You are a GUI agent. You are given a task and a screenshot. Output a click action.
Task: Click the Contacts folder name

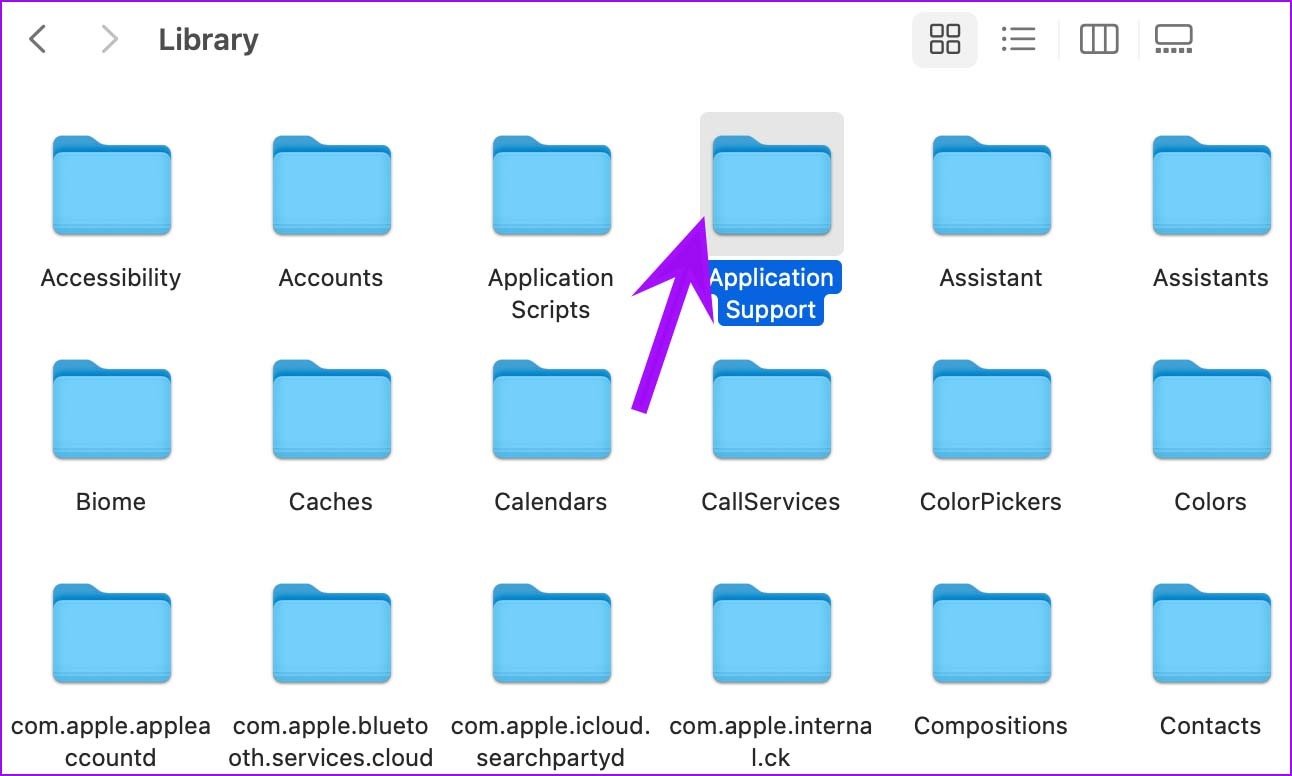click(x=1211, y=726)
